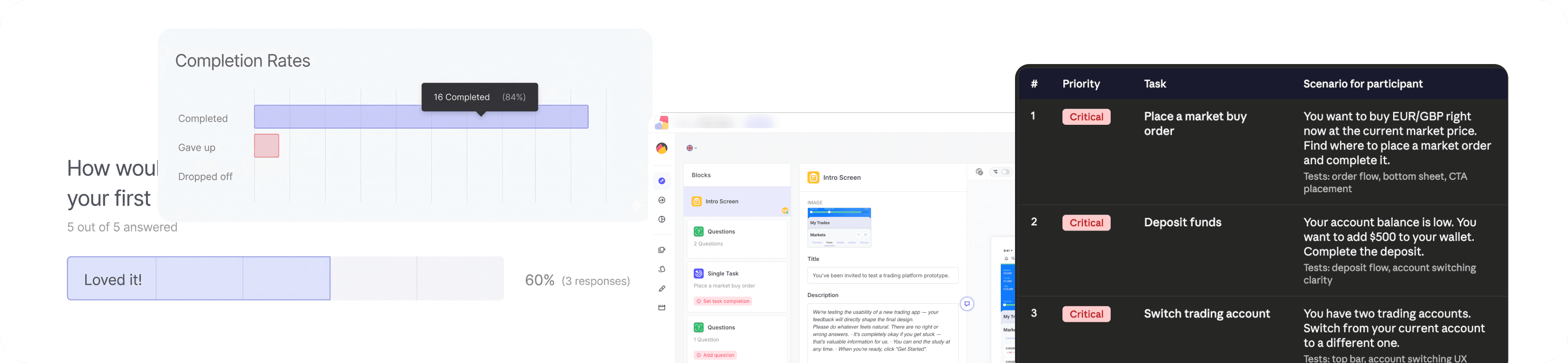Open the Results pie-chart icon in the sidebar
The height and width of the screenshot is (363, 1568).
[662, 219]
